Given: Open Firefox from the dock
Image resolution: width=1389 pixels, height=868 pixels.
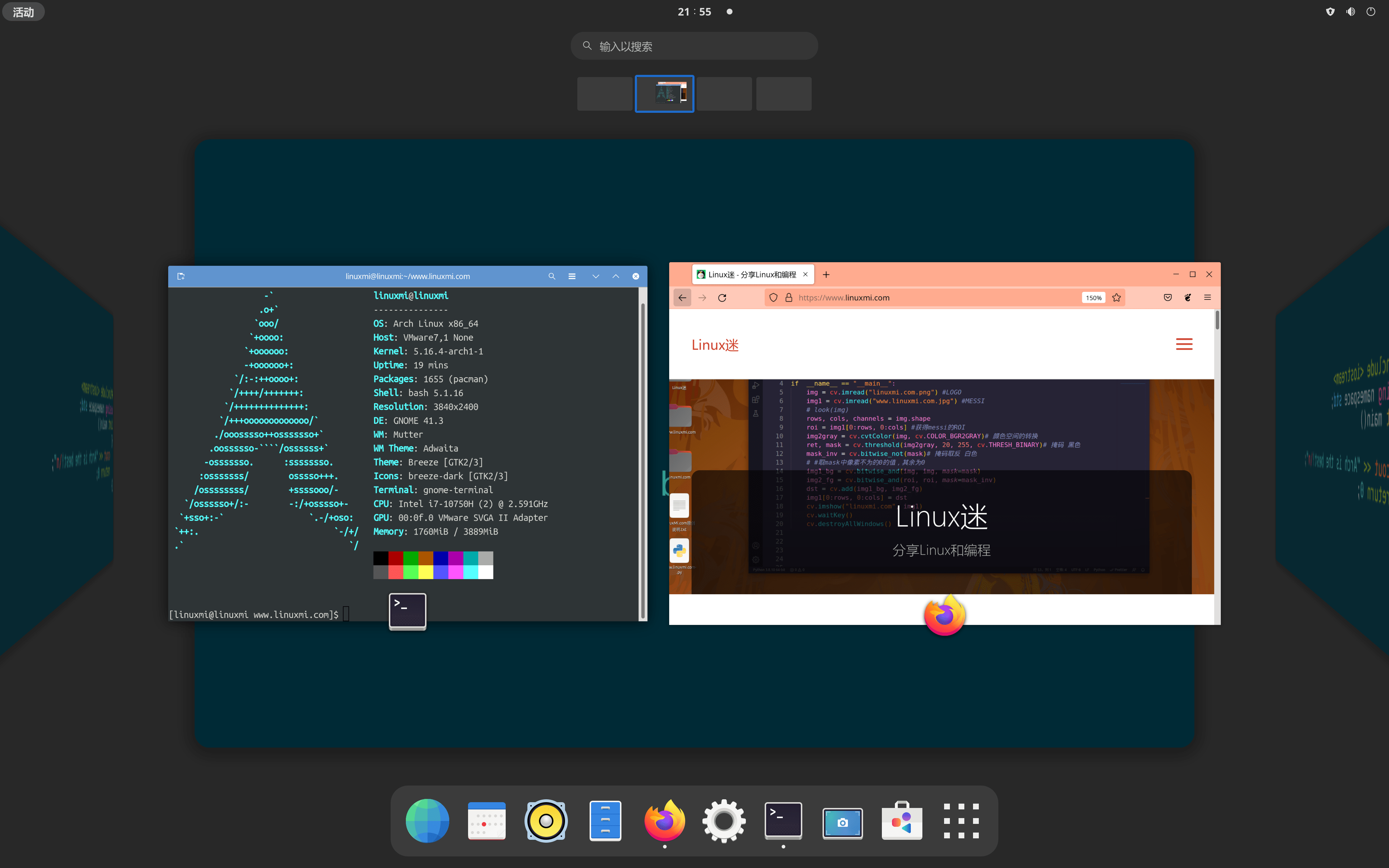Looking at the screenshot, I should [x=663, y=821].
